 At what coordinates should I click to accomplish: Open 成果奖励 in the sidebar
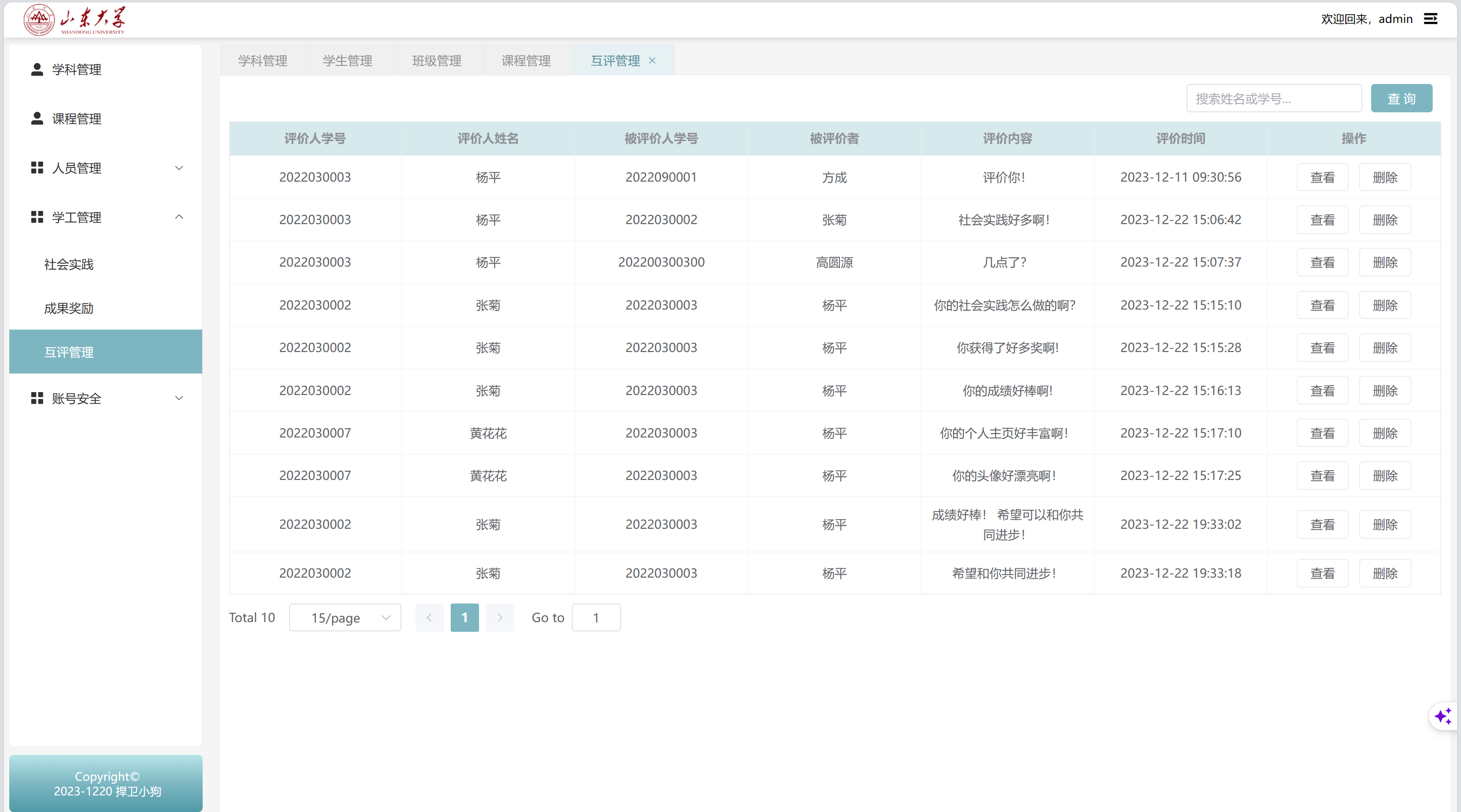(105, 308)
